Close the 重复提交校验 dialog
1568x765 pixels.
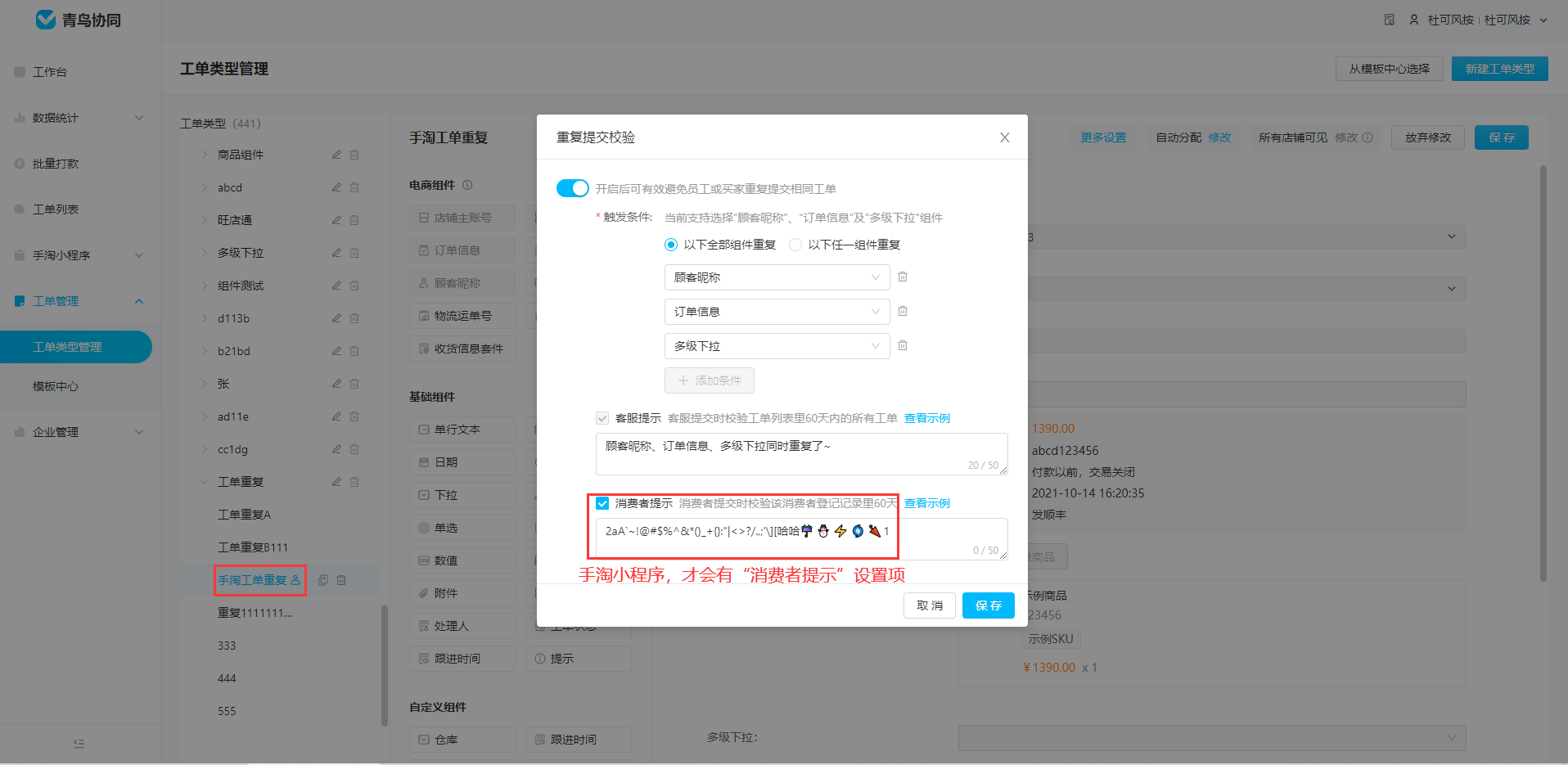point(1004,137)
